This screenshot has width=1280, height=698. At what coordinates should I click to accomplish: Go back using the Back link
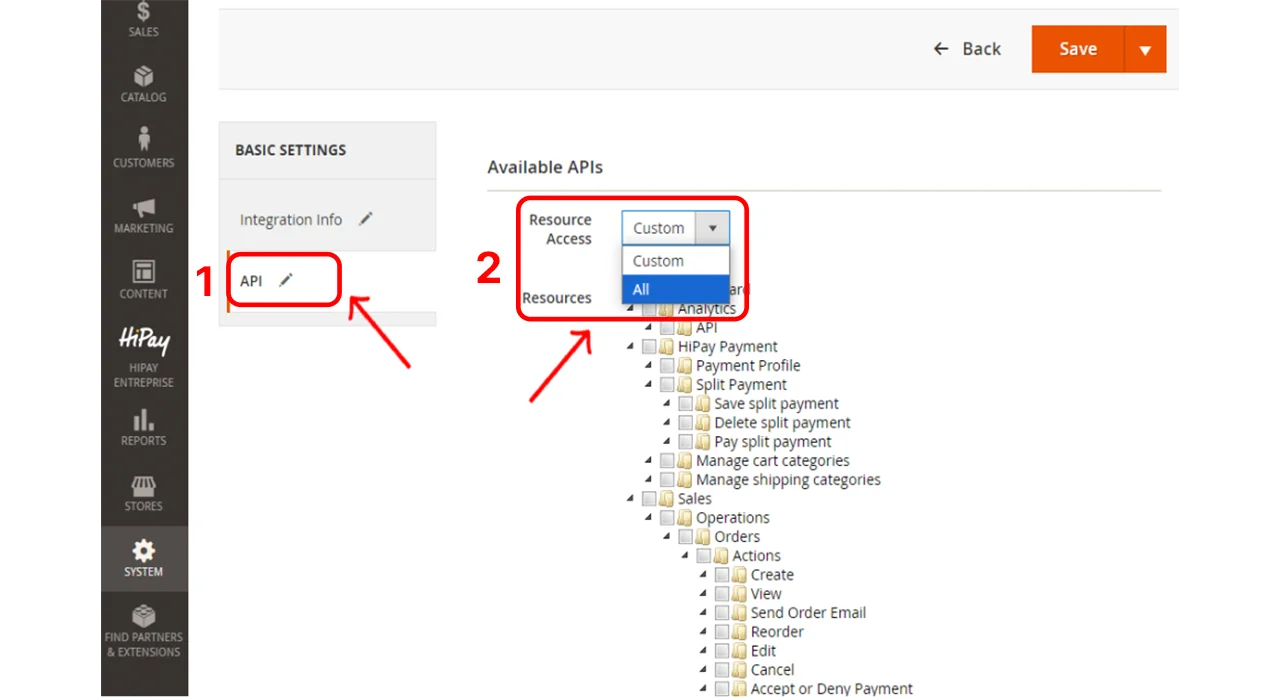point(967,49)
